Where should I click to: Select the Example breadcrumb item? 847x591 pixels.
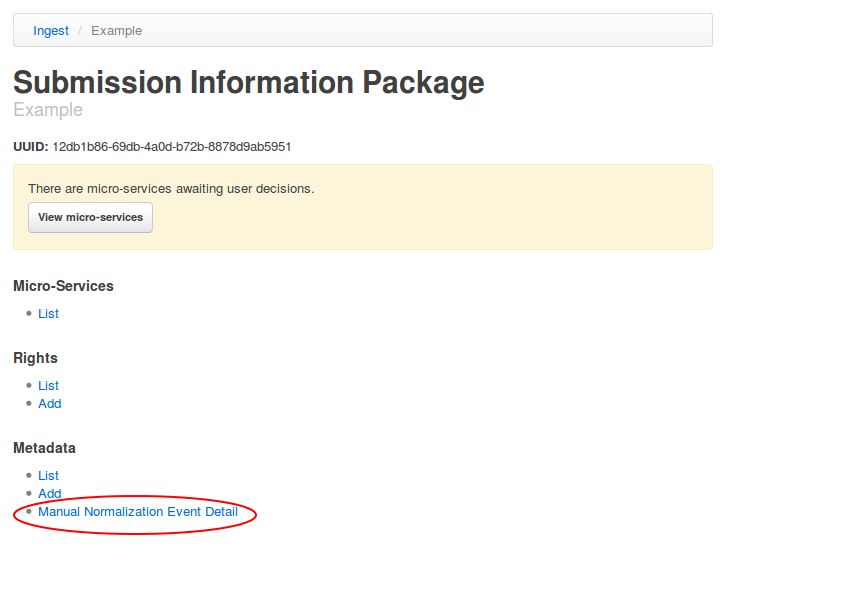[x=116, y=31]
